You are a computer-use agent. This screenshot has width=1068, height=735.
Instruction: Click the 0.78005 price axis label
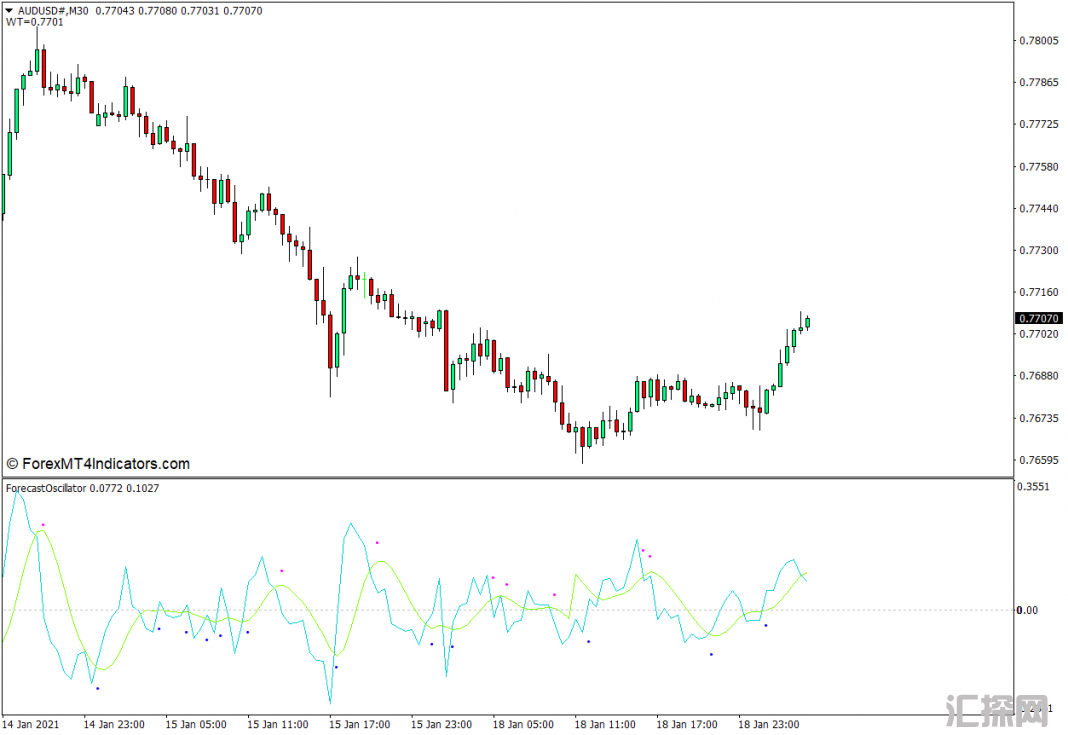[x=1038, y=41]
